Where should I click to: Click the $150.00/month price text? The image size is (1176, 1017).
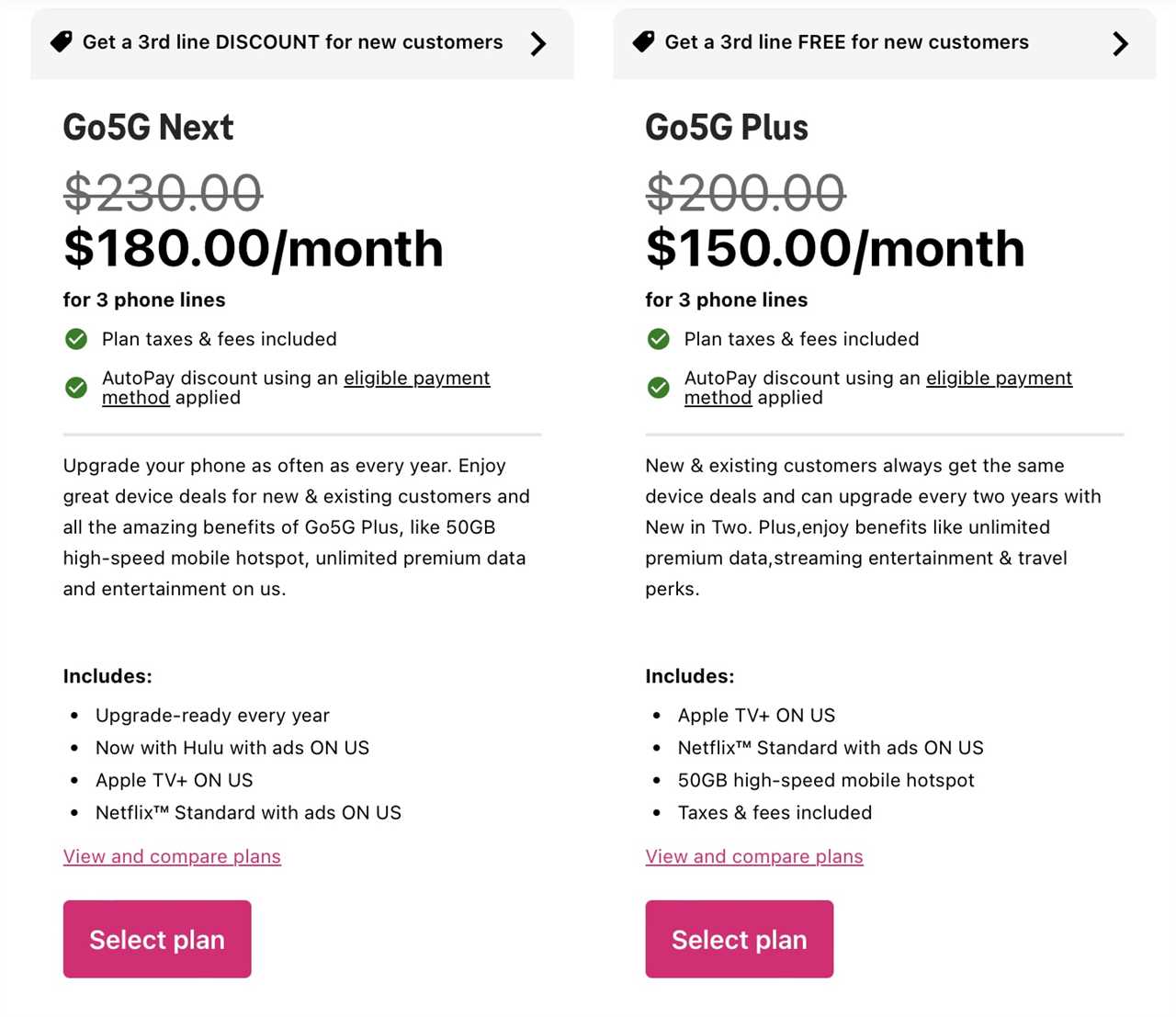tap(835, 248)
